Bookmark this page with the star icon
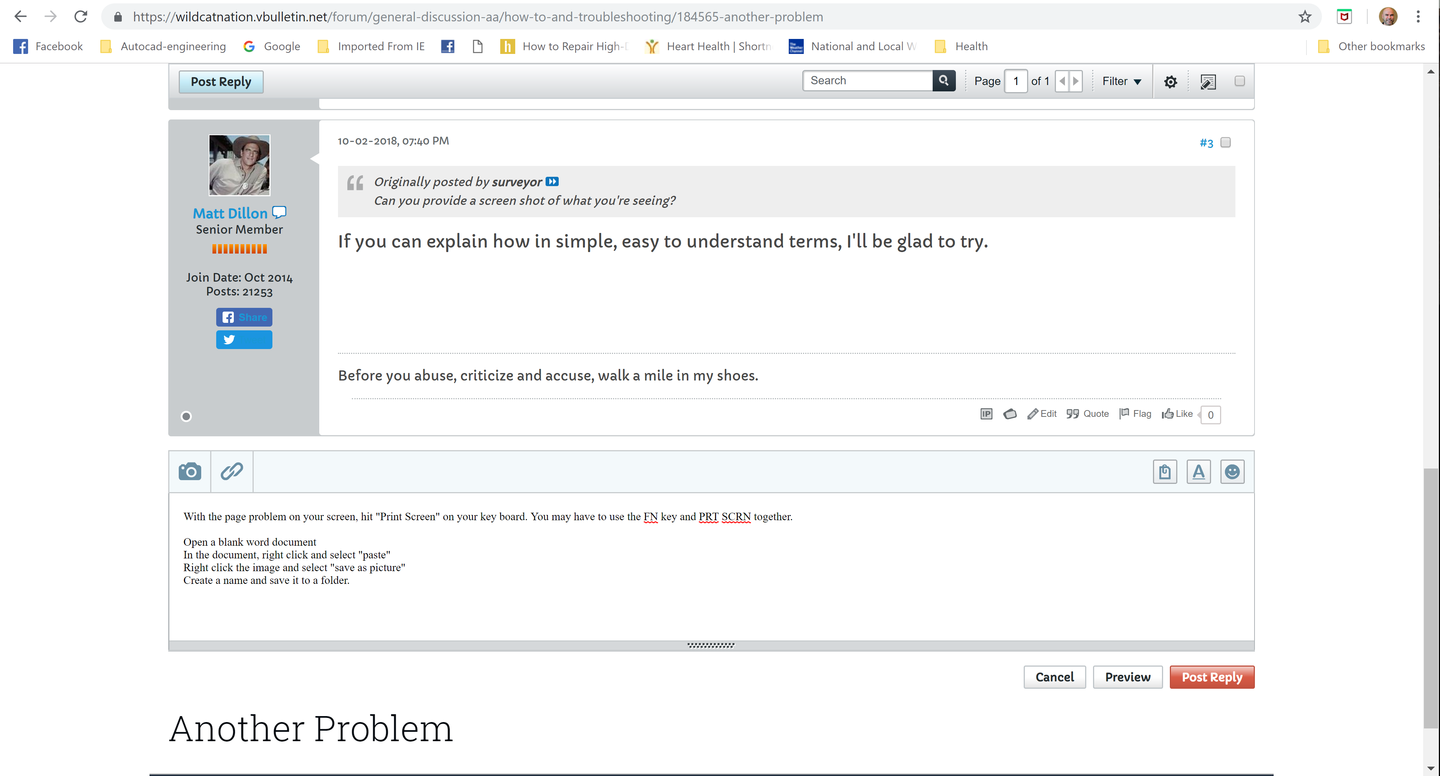This screenshot has width=1440, height=776. coord(1305,17)
